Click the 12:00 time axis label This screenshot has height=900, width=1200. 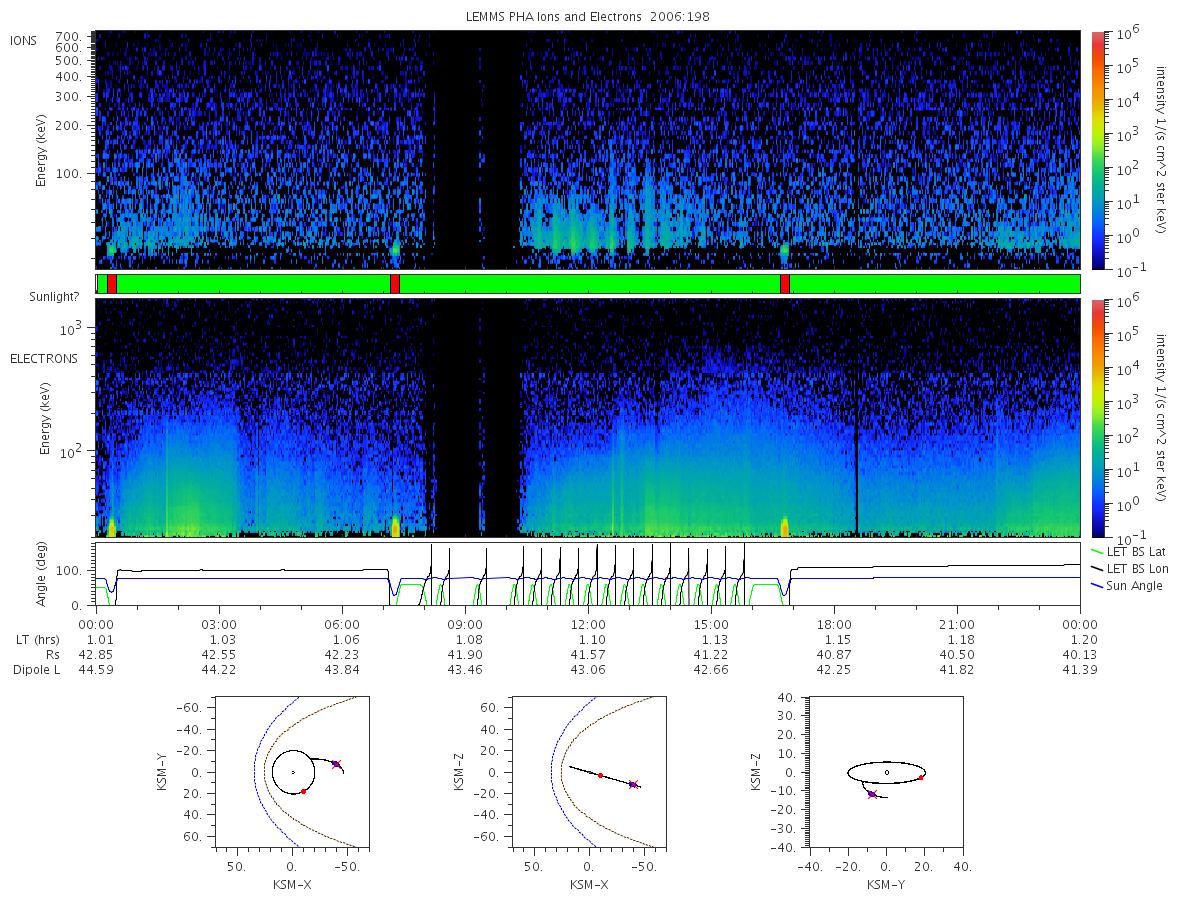pyautogui.click(x=587, y=625)
